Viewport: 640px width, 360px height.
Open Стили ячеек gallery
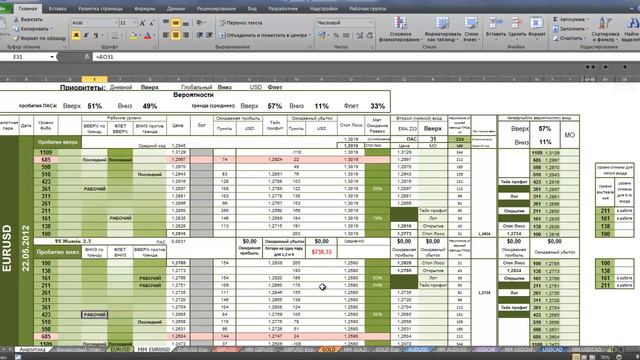point(471,29)
